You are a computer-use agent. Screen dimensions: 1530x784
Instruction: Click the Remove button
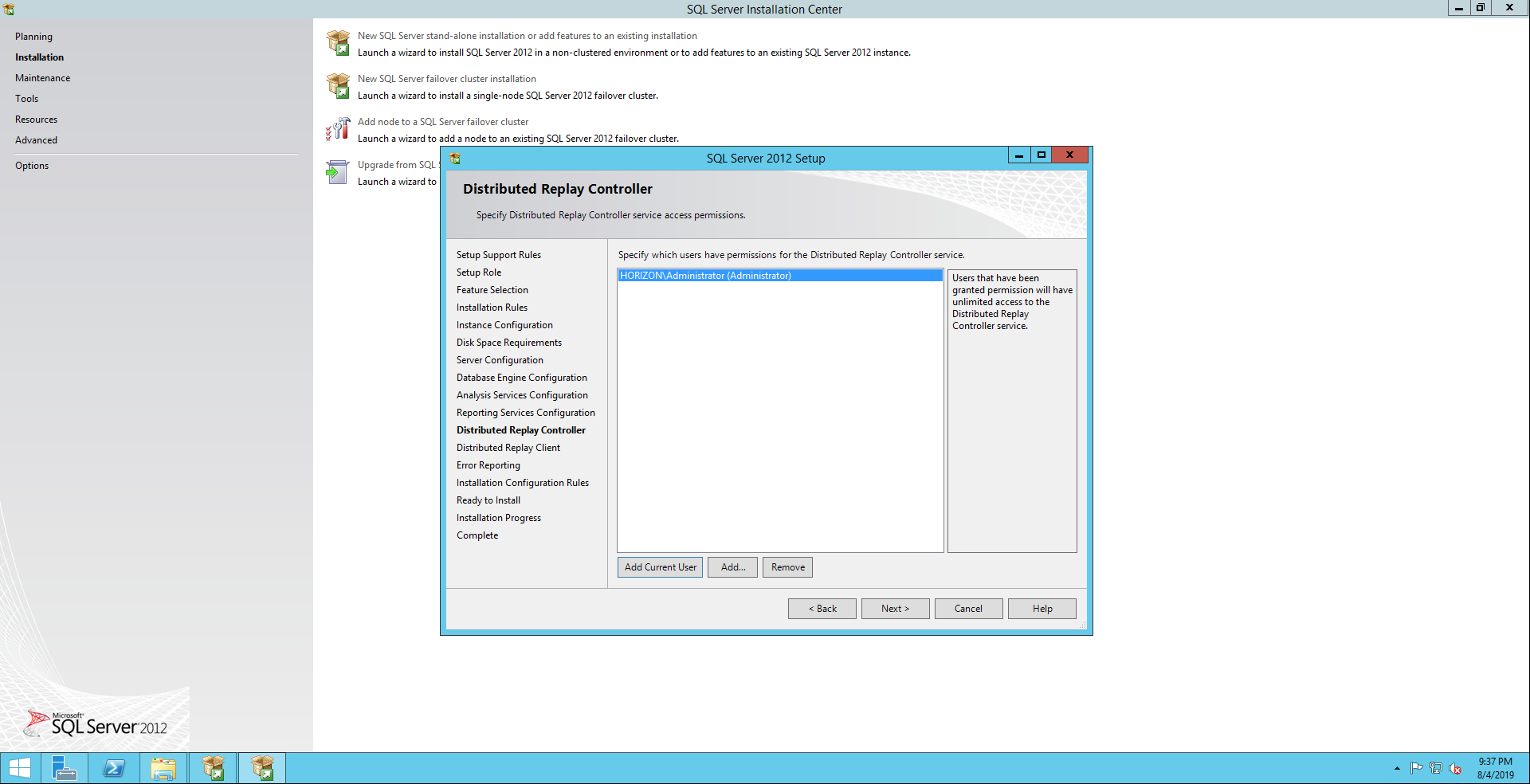click(x=787, y=567)
